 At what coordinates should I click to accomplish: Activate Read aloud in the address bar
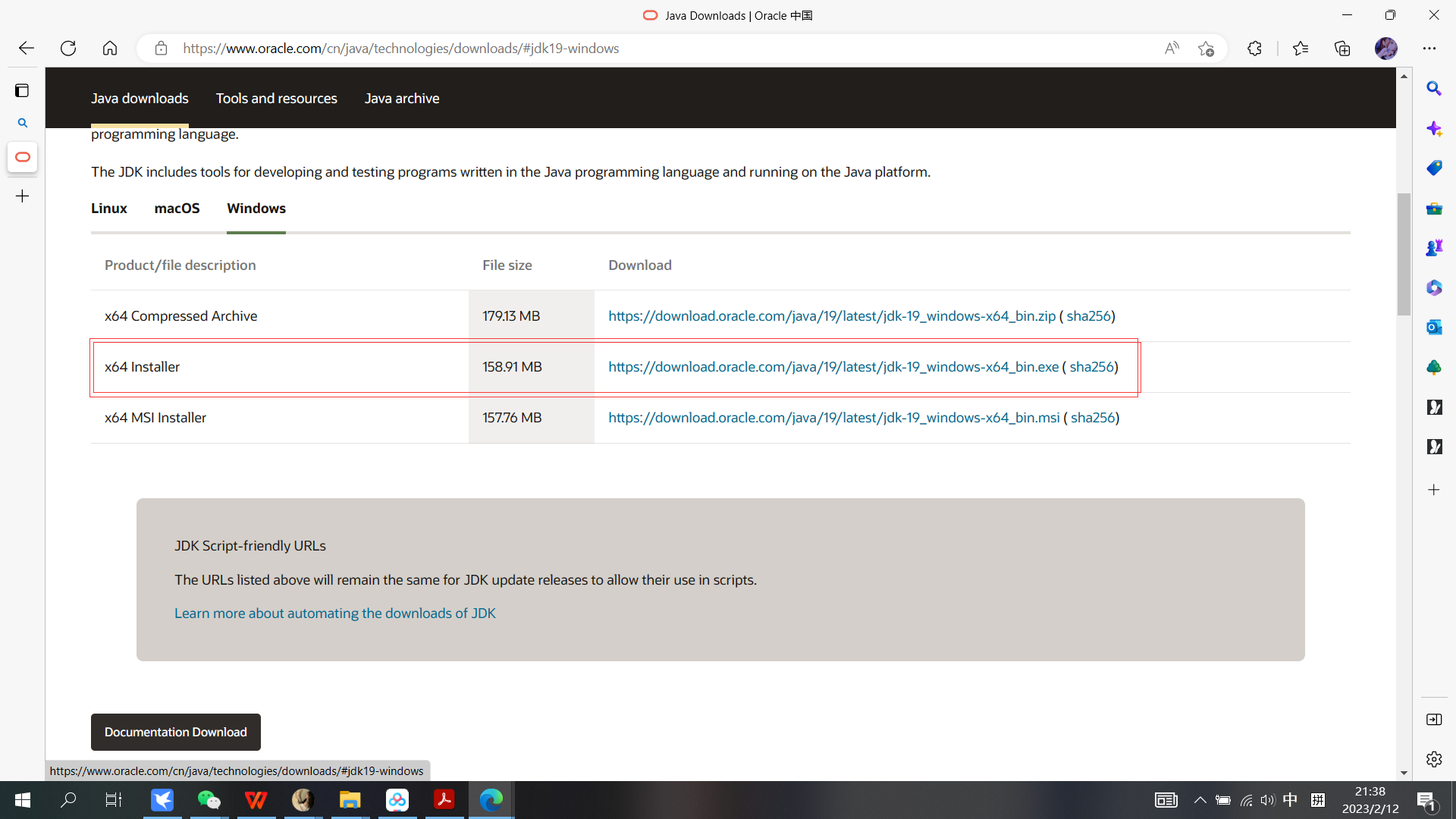click(x=1172, y=49)
